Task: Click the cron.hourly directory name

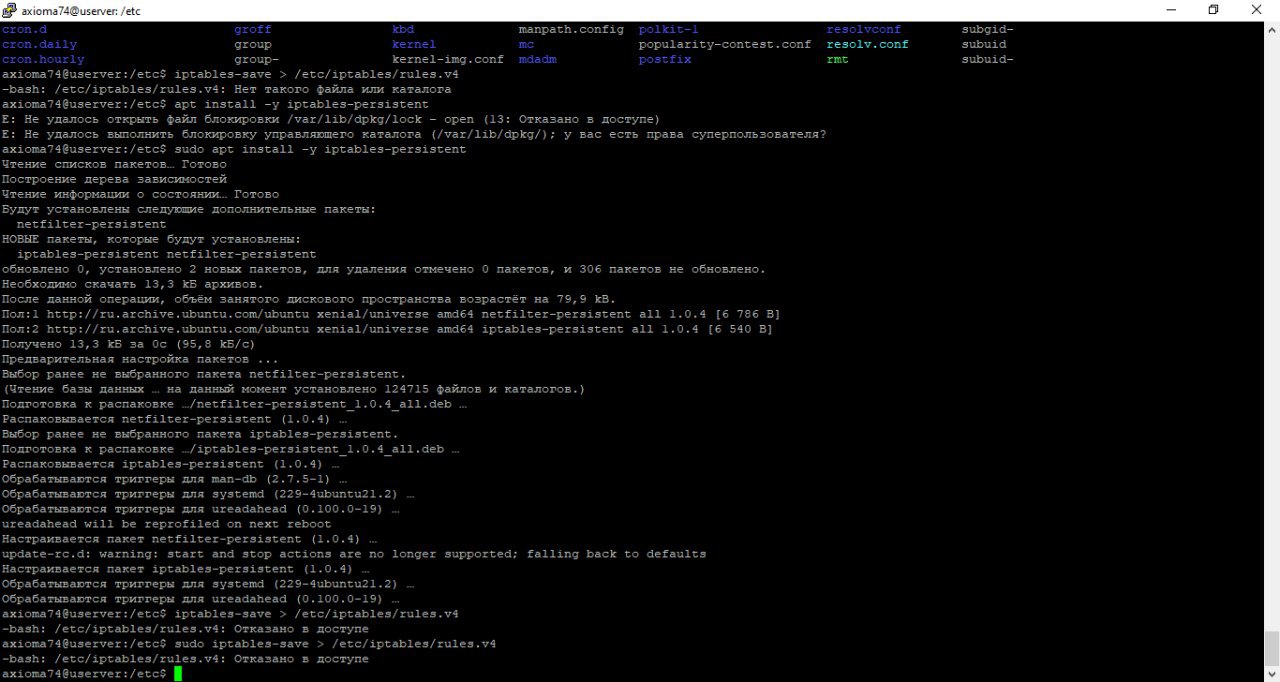Action: [x=43, y=59]
